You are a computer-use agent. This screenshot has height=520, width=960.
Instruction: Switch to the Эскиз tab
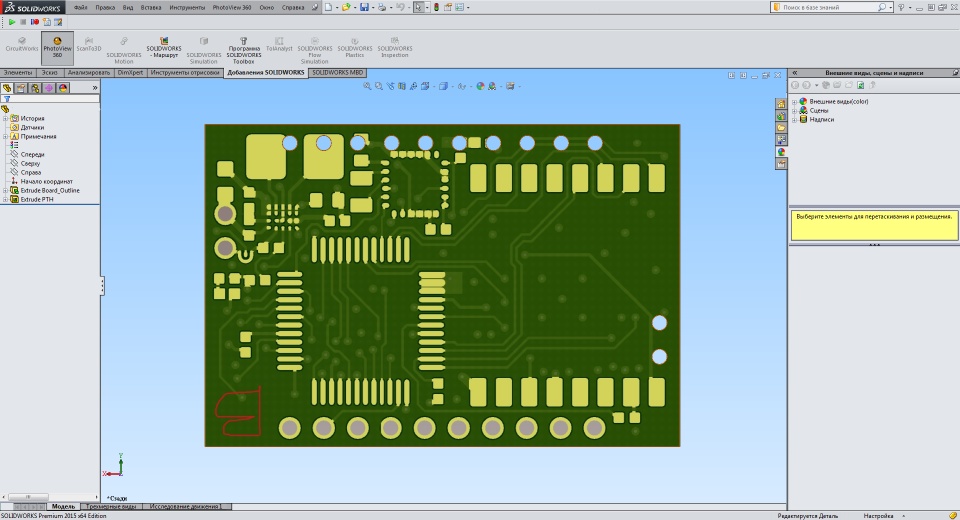click(x=50, y=72)
